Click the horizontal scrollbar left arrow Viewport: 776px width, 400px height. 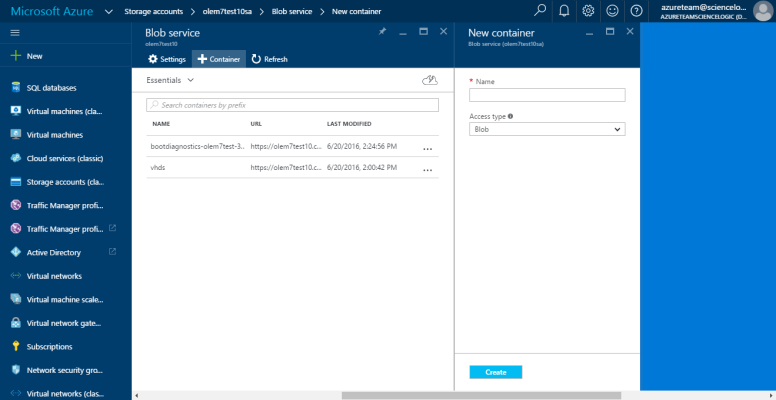pos(137,396)
